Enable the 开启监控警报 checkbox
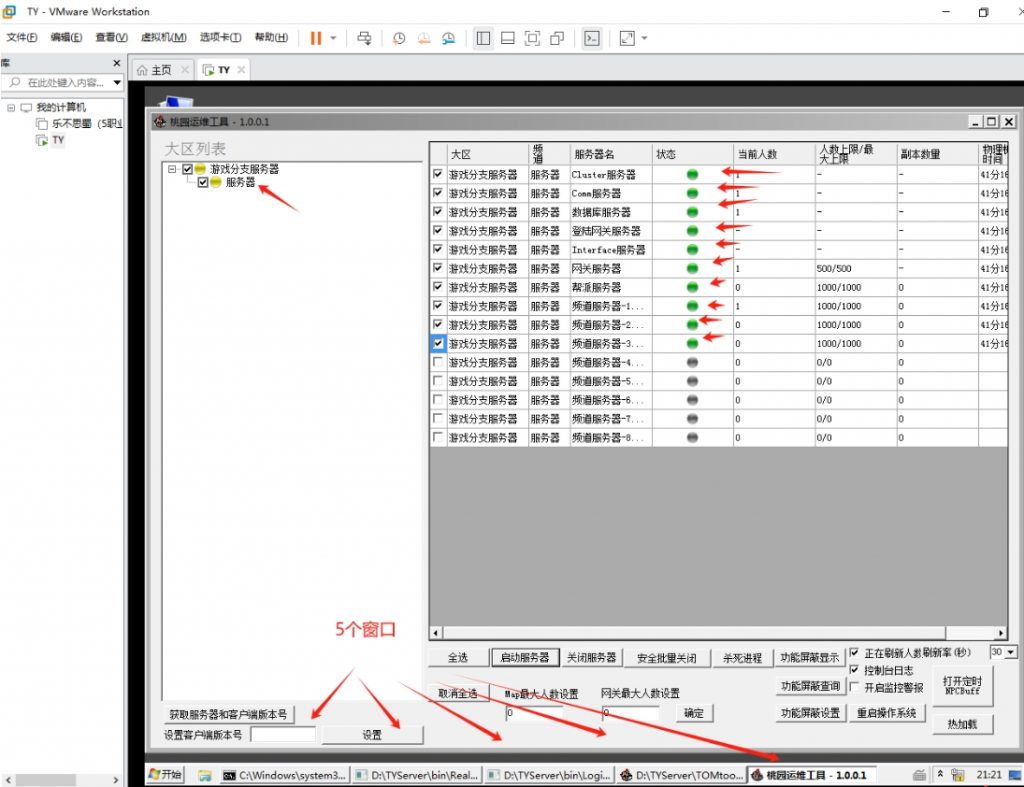Image resolution: width=1024 pixels, height=787 pixels. pos(854,687)
